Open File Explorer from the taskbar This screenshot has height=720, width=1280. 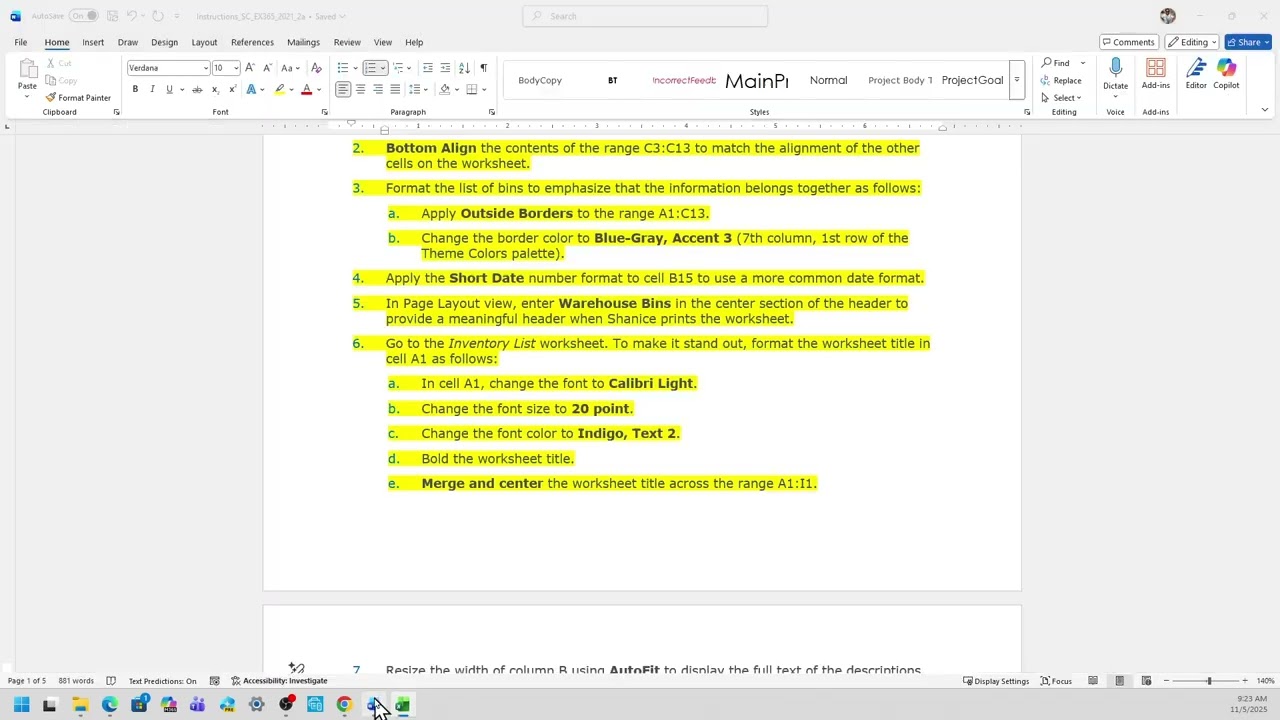coord(80,705)
